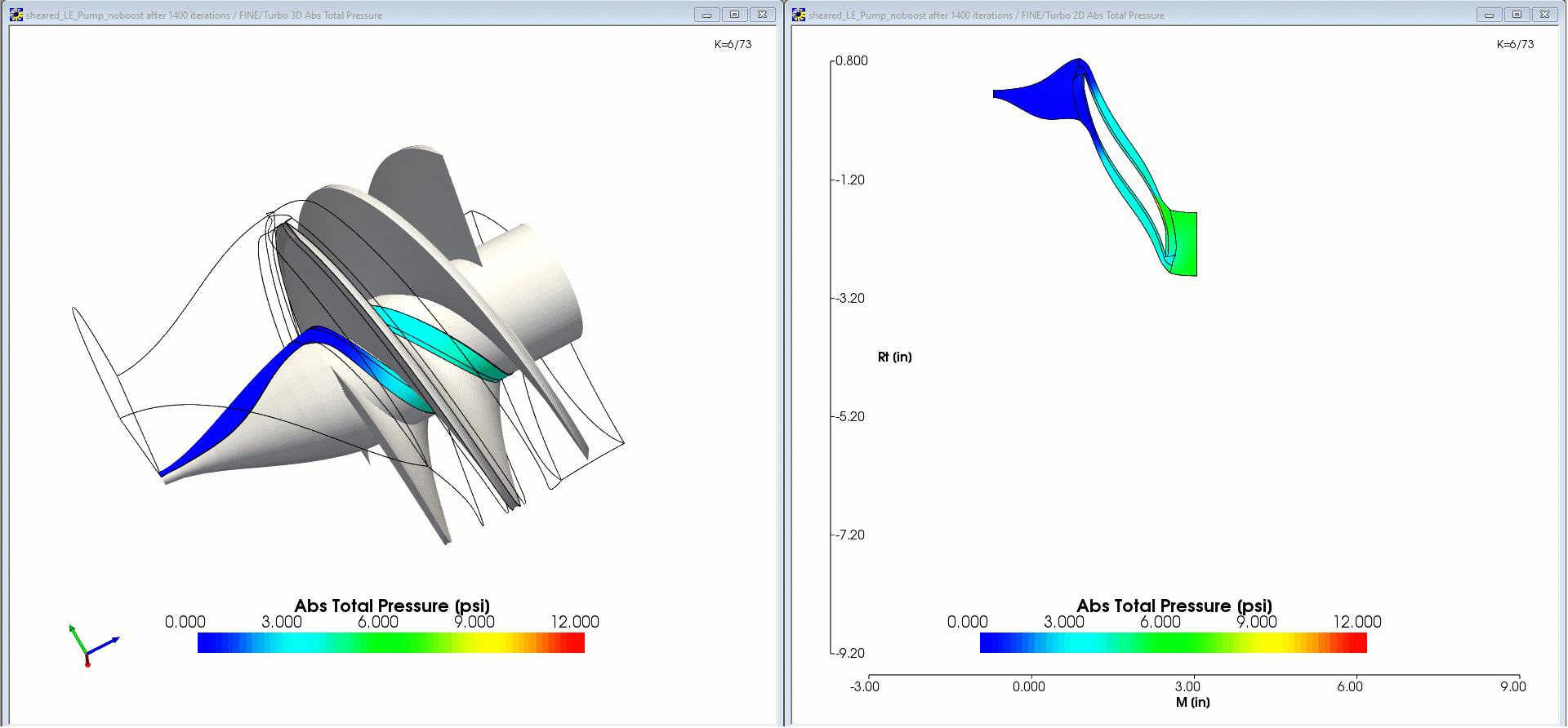Click the XYZ axis triad in the 3D view

click(x=89, y=646)
